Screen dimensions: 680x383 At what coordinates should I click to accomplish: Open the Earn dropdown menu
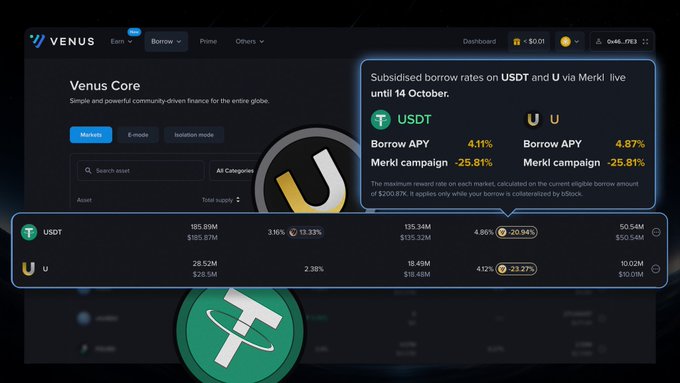tap(121, 41)
